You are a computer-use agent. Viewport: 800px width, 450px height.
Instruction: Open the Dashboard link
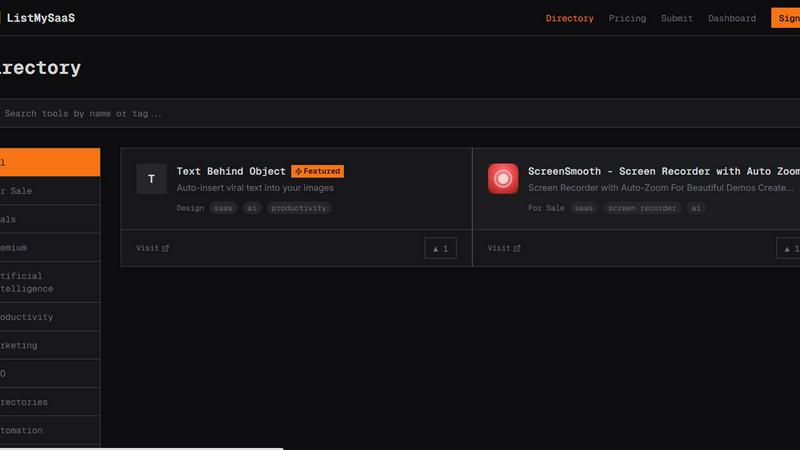click(x=732, y=18)
